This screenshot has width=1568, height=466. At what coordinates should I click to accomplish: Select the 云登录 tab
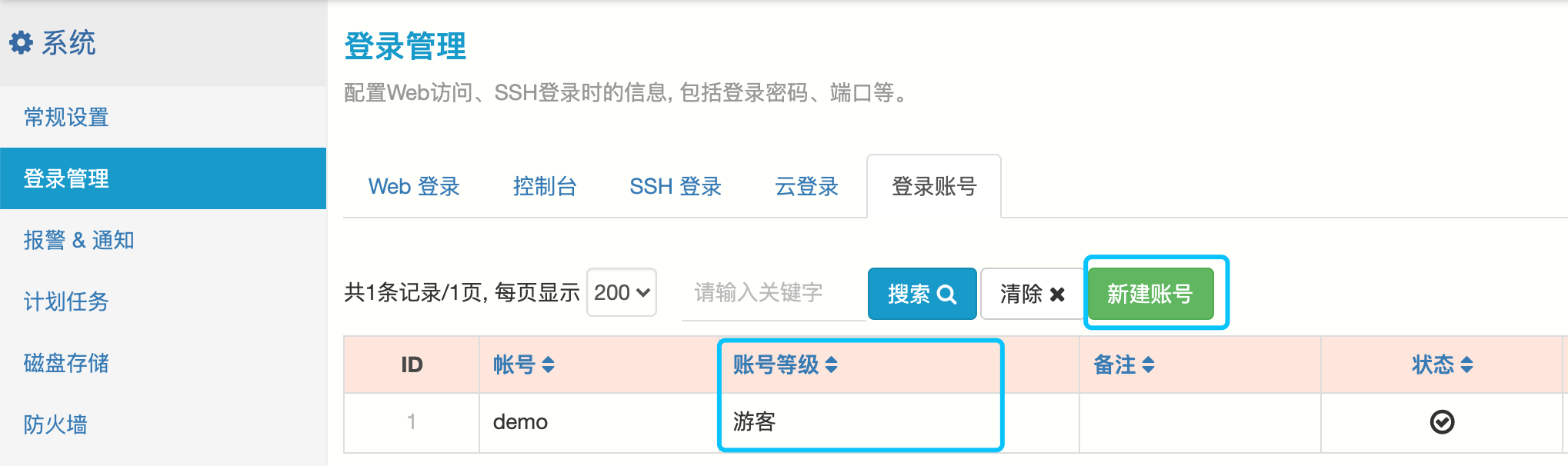(x=806, y=186)
